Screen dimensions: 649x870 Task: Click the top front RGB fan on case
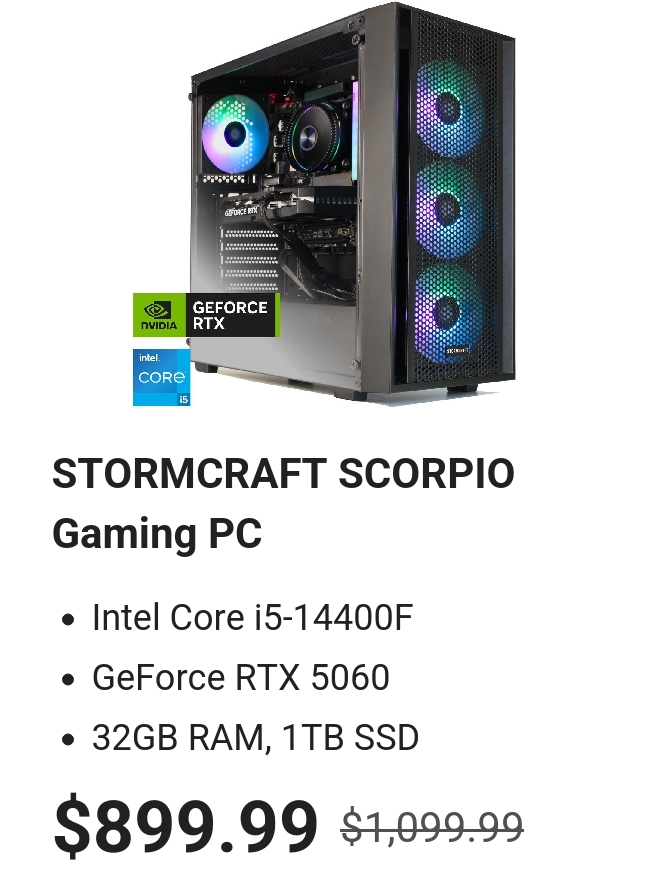point(445,108)
